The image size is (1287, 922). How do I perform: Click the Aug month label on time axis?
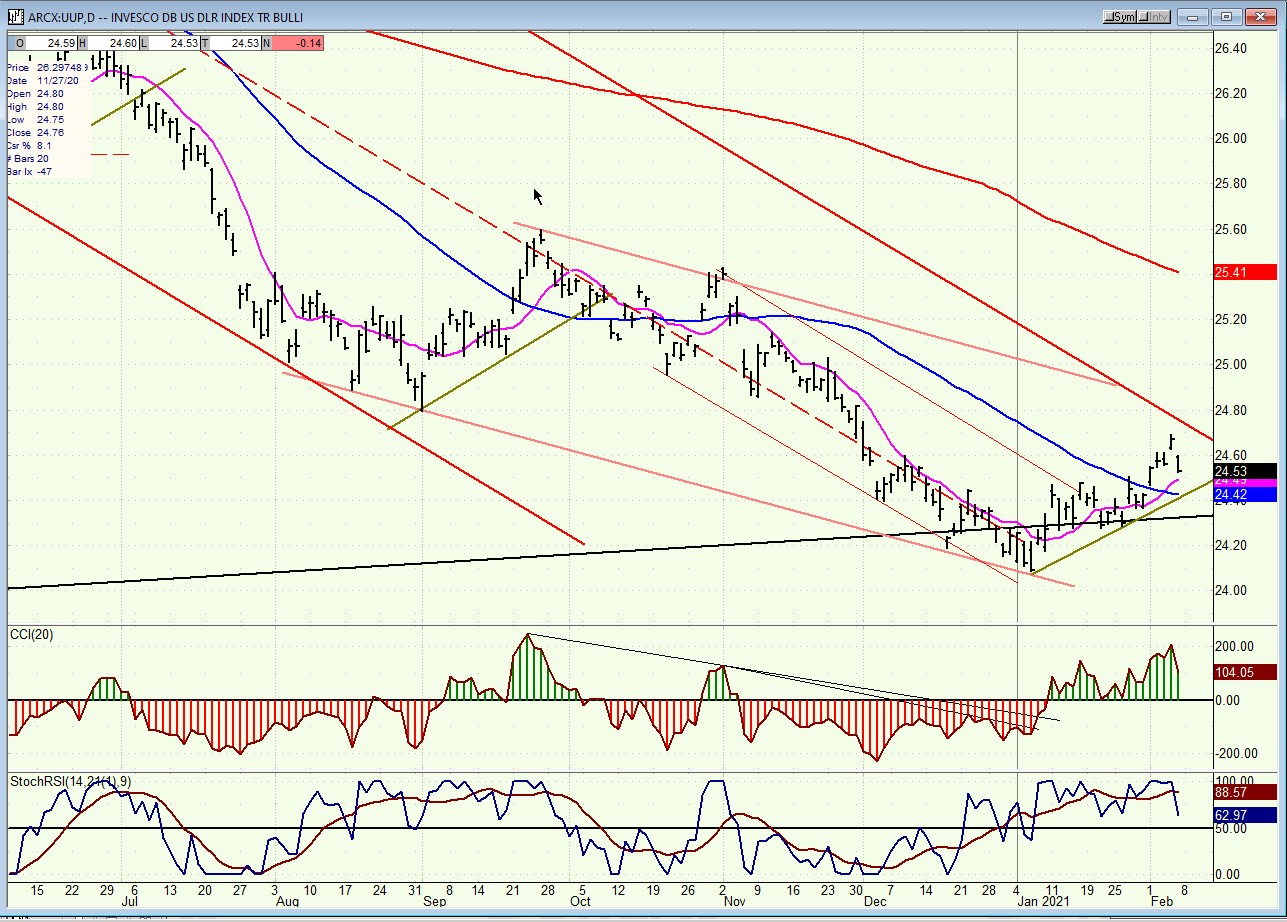click(287, 901)
